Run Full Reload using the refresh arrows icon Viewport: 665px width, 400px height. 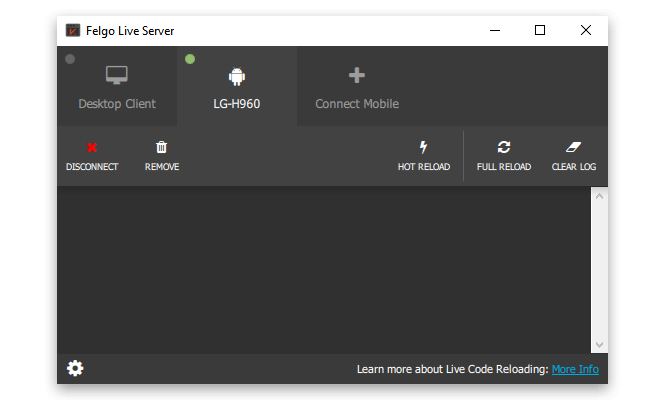click(504, 147)
